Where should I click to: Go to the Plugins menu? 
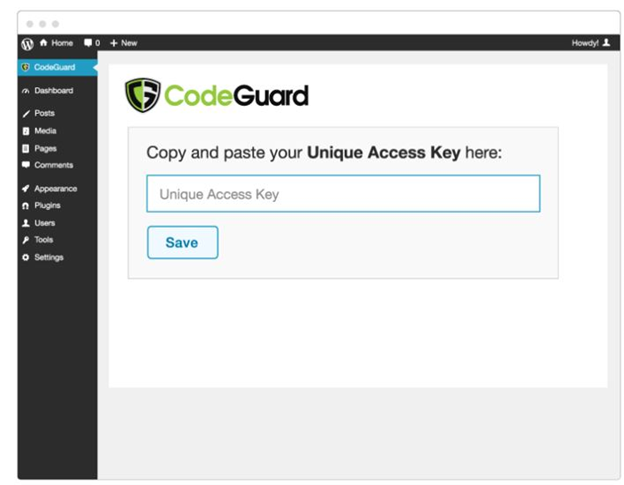click(x=47, y=206)
